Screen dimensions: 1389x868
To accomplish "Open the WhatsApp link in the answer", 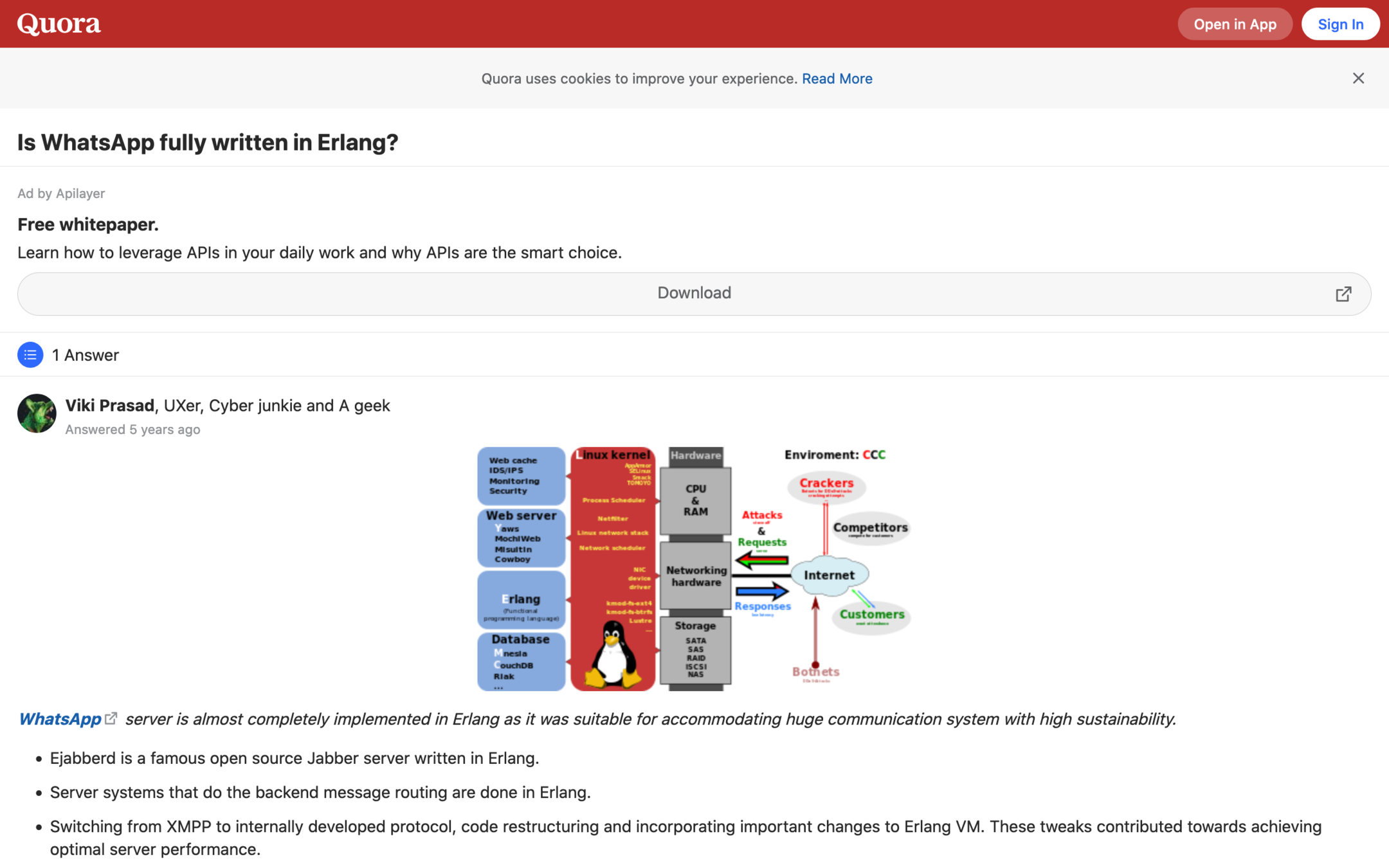I will point(60,719).
